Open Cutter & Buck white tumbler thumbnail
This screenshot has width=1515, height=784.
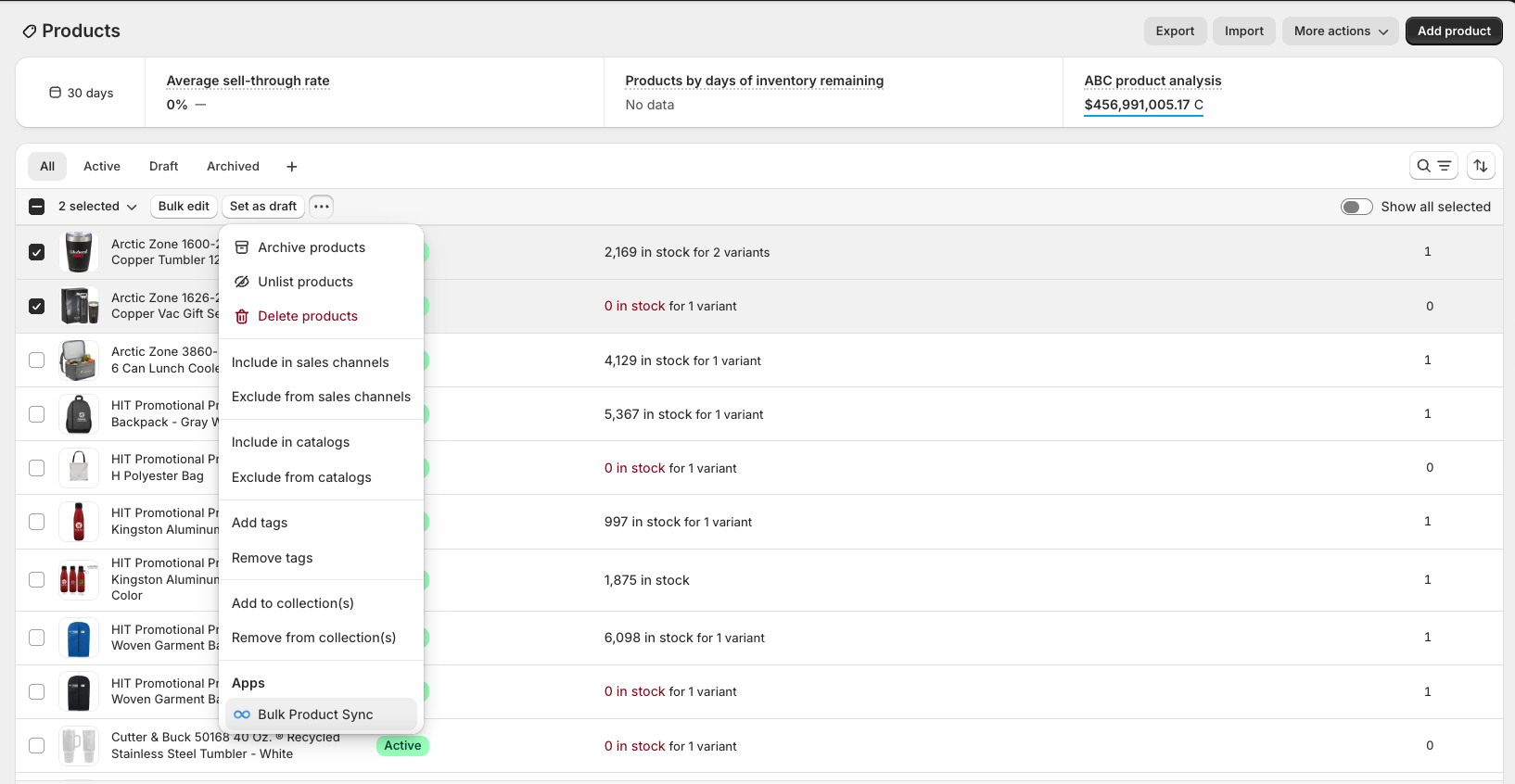click(79, 745)
